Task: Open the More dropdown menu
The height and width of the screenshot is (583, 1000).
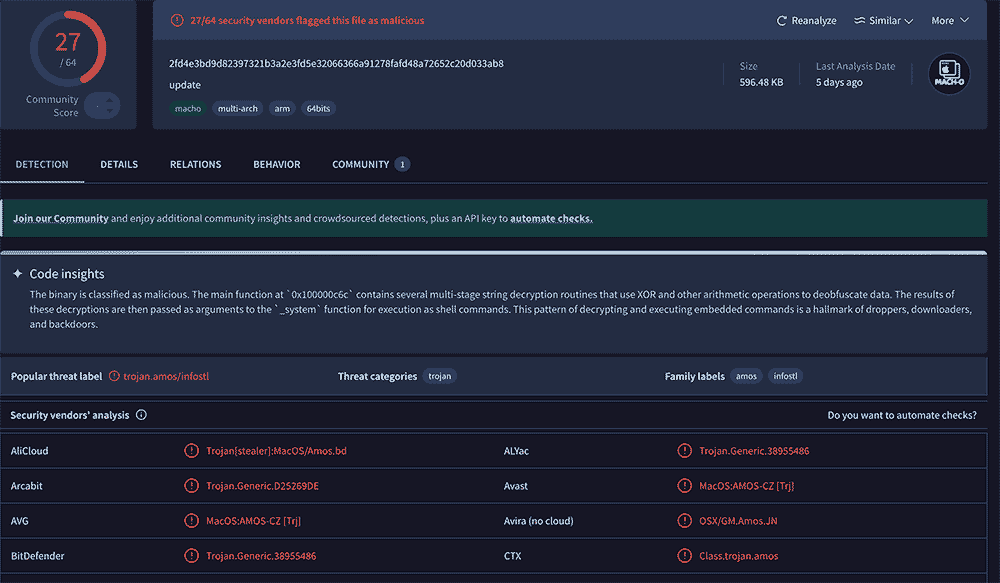Action: [949, 21]
